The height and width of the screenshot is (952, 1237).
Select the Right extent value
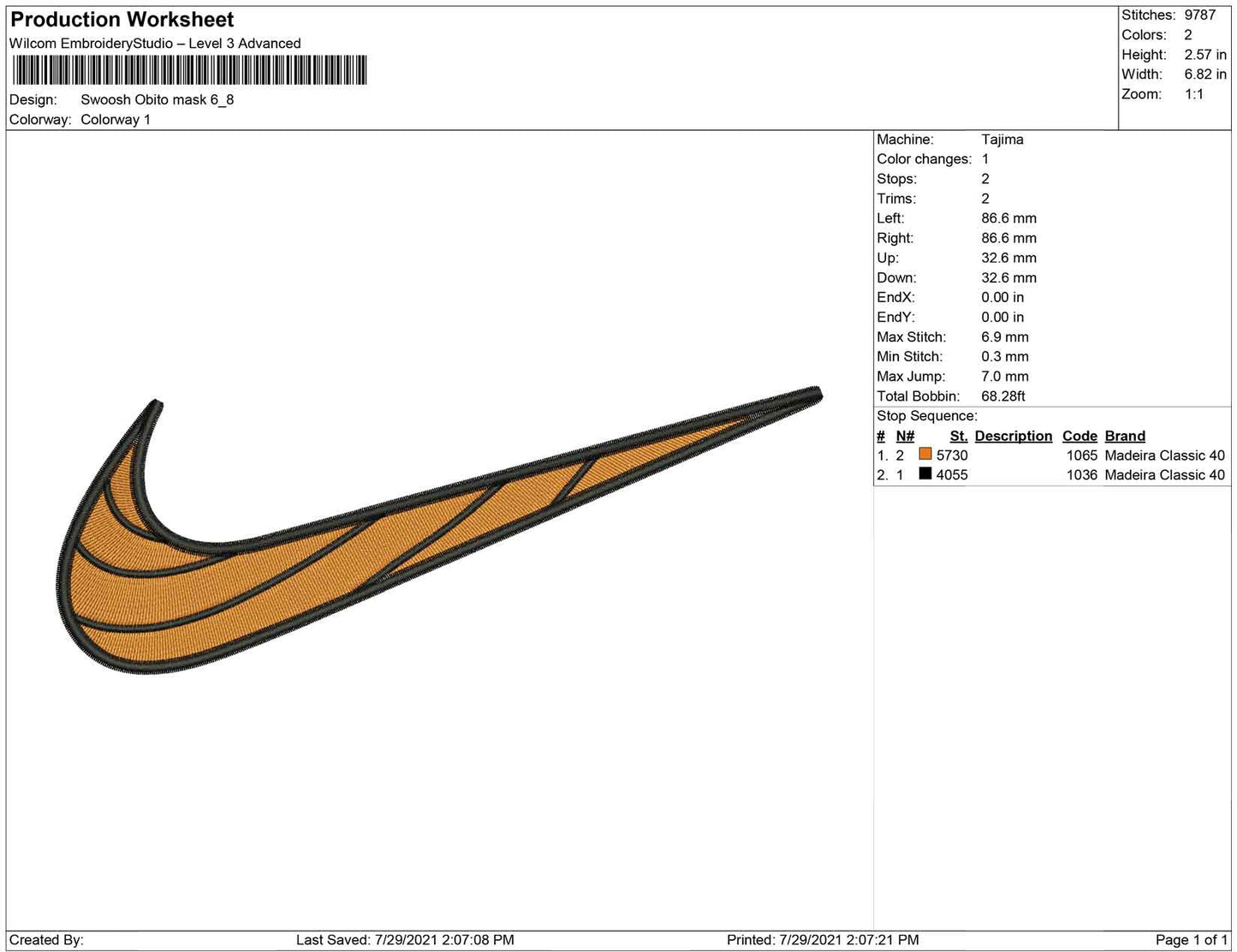(1008, 238)
